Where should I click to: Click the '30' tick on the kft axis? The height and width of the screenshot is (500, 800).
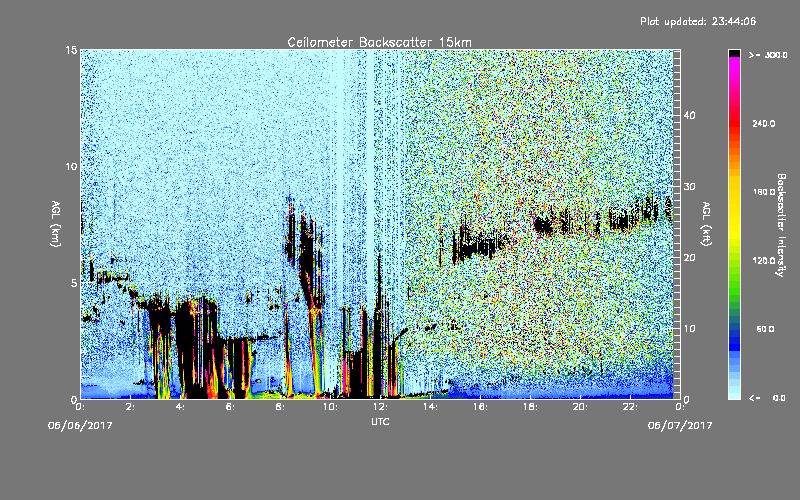[x=689, y=187]
